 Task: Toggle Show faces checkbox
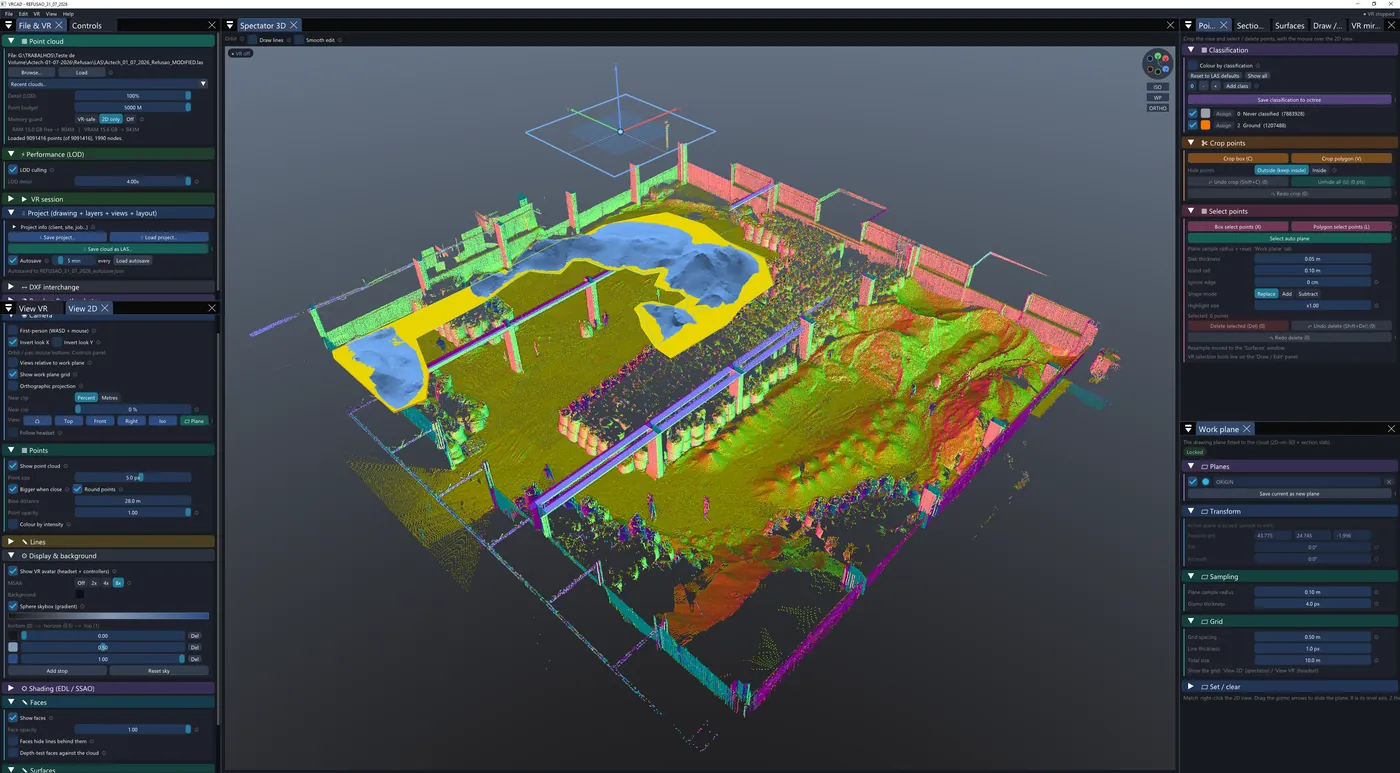point(13,718)
